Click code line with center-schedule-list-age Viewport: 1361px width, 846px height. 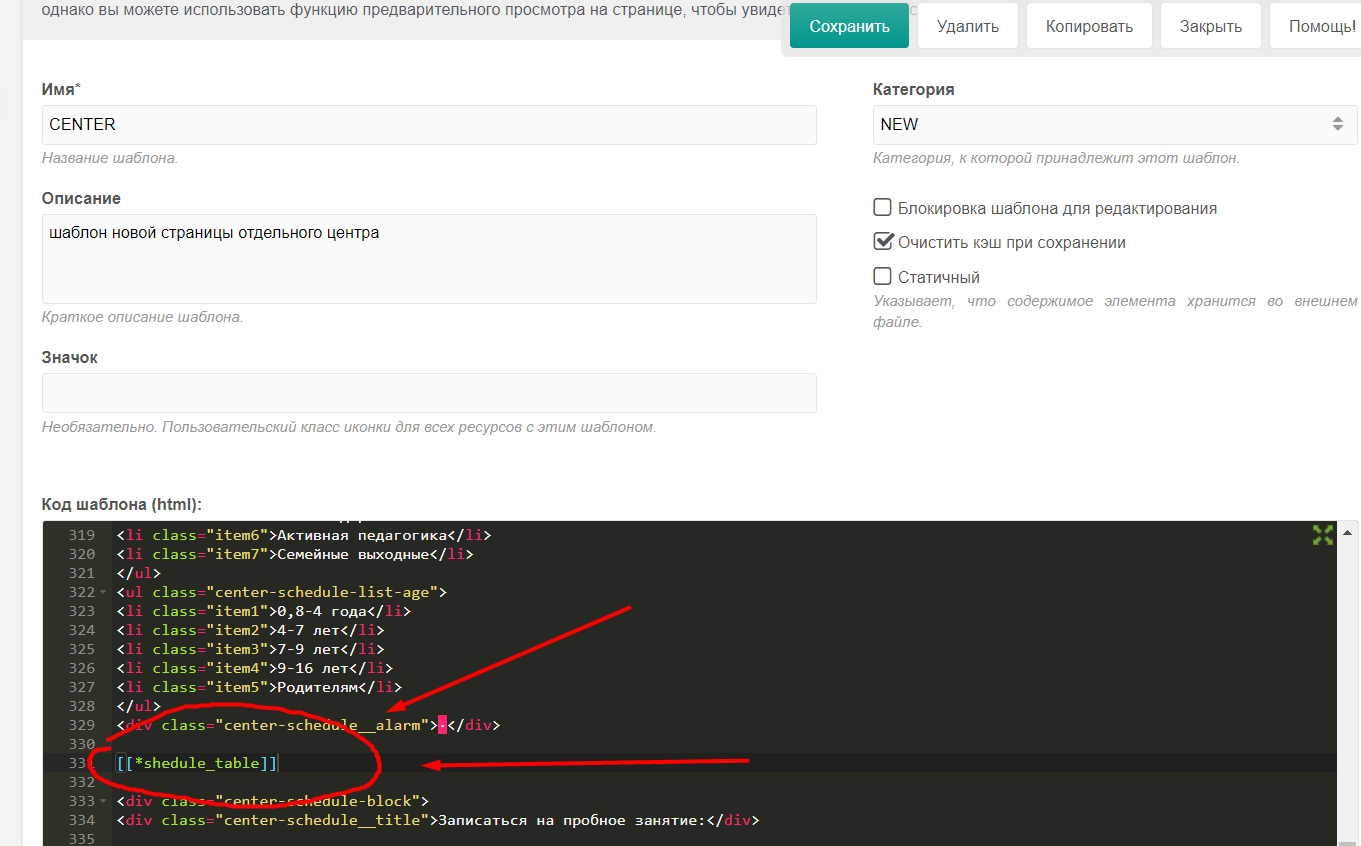click(281, 592)
